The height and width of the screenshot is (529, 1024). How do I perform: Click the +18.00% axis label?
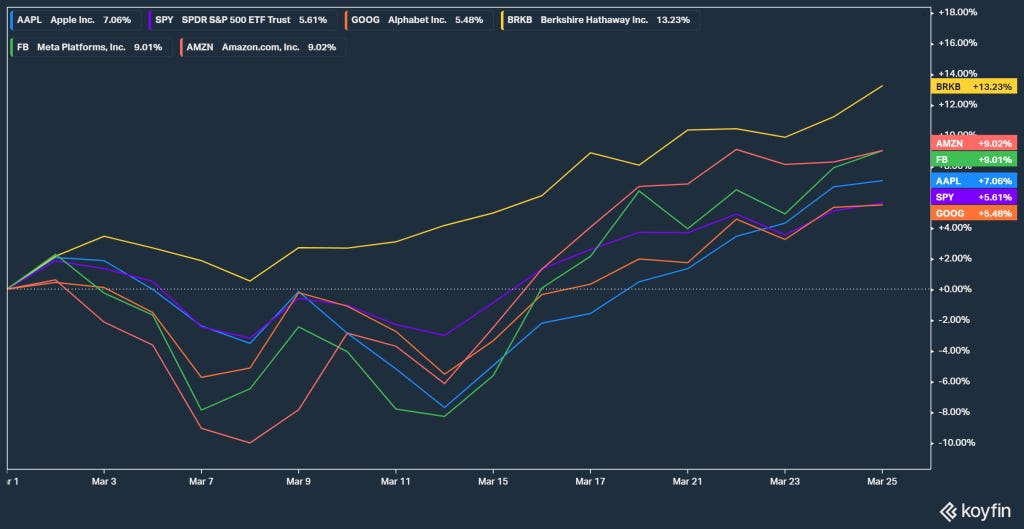957,12
